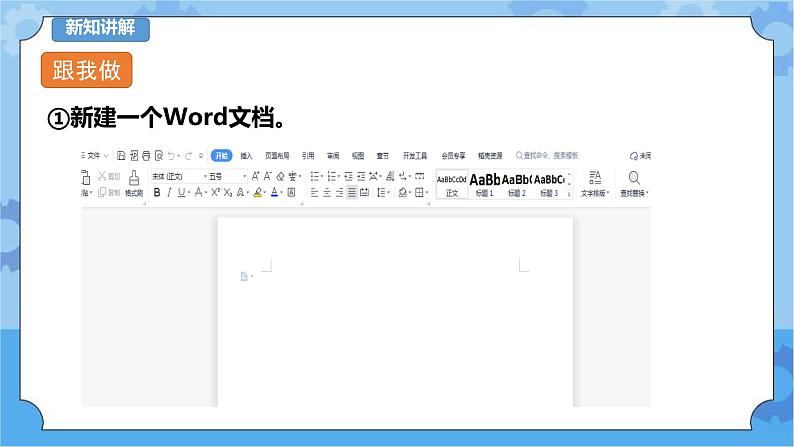Switch to the 页面布局 tab
Image resolution: width=794 pixels, height=447 pixels.
coord(277,156)
